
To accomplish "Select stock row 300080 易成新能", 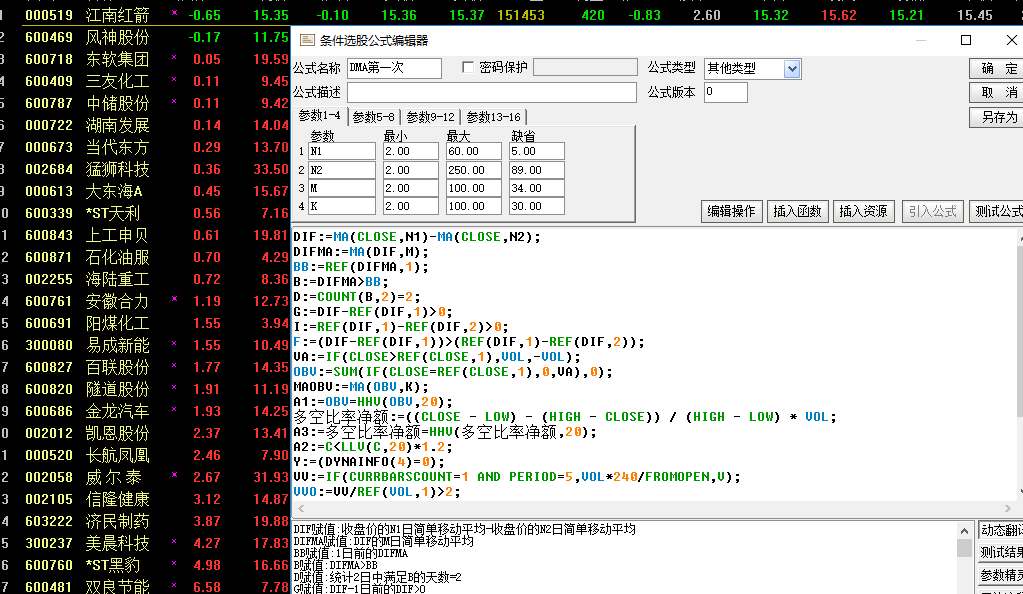I will pos(145,345).
